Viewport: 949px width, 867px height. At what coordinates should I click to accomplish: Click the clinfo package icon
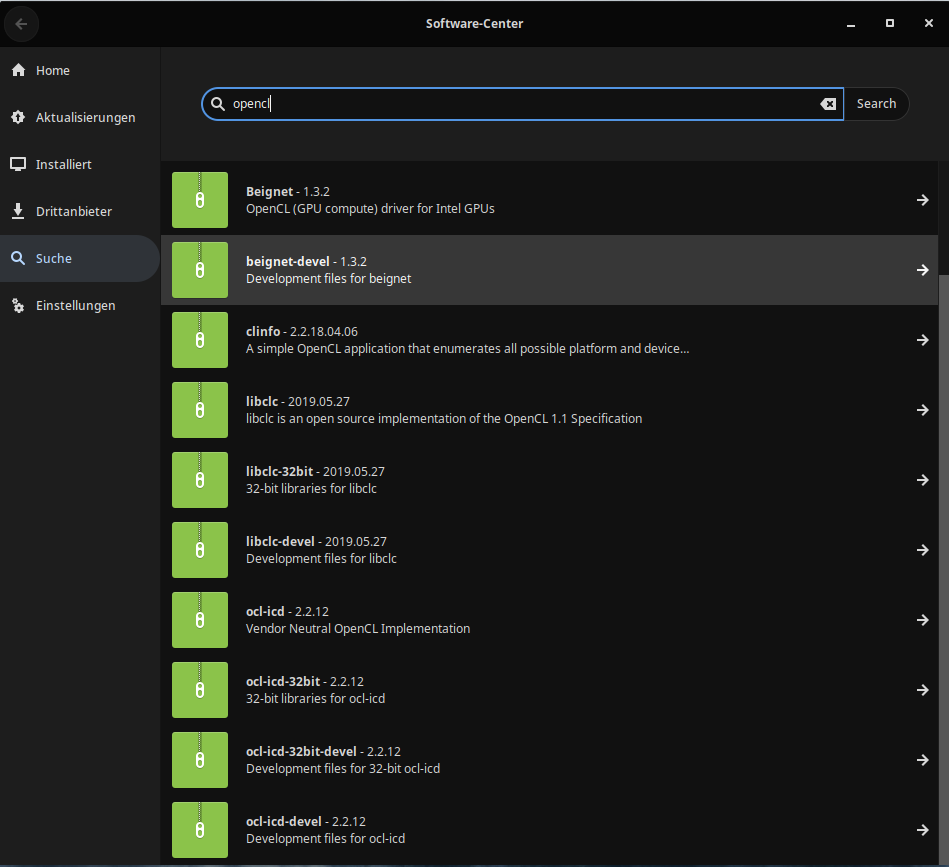coord(199,340)
